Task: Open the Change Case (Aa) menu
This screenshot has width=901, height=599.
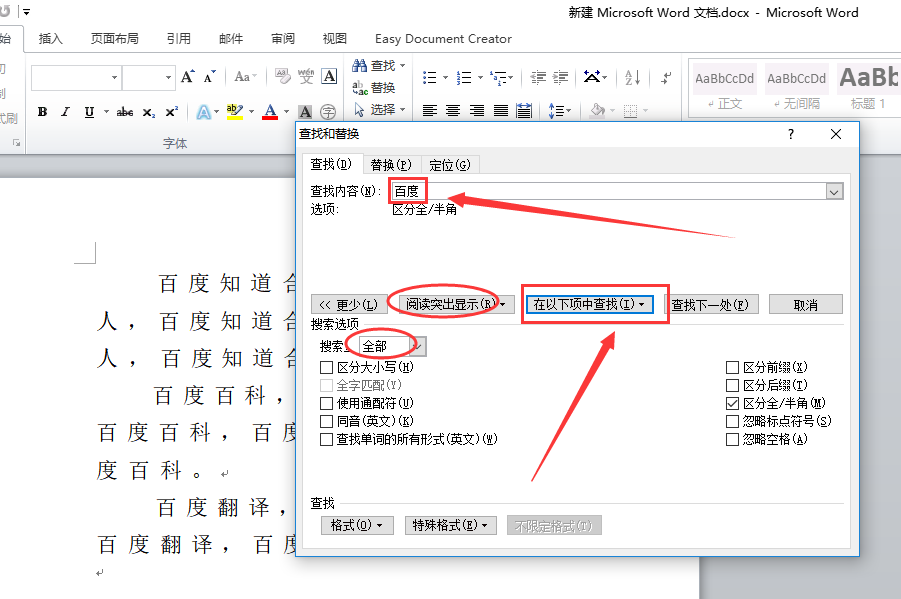Action: coord(245,76)
